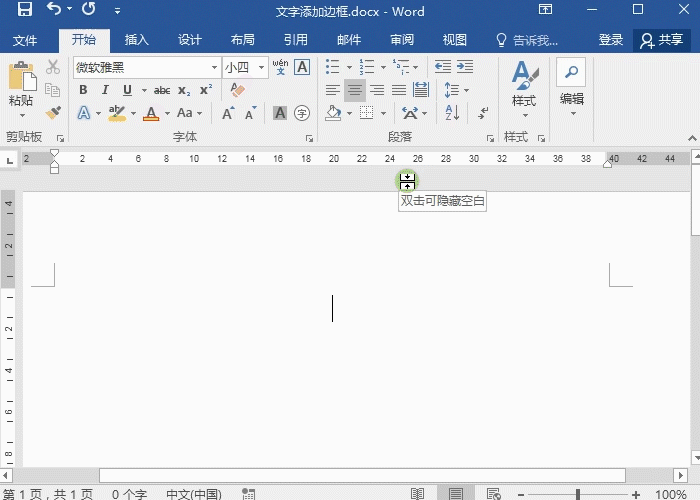
Task: Toggle Bold formatting
Action: click(83, 90)
